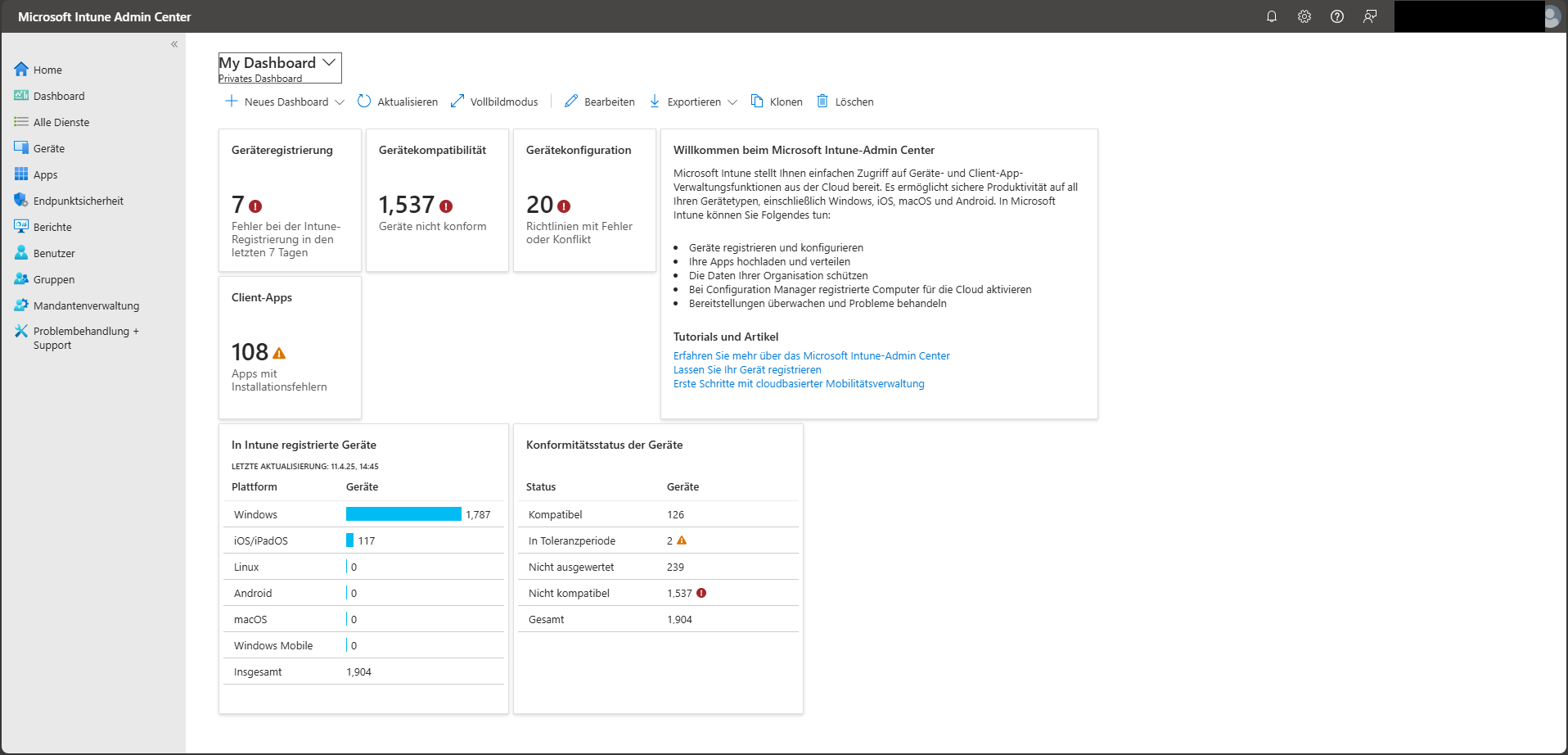Click the Nicht ausgewertet row
The height and width of the screenshot is (755, 1568).
[x=658, y=567]
